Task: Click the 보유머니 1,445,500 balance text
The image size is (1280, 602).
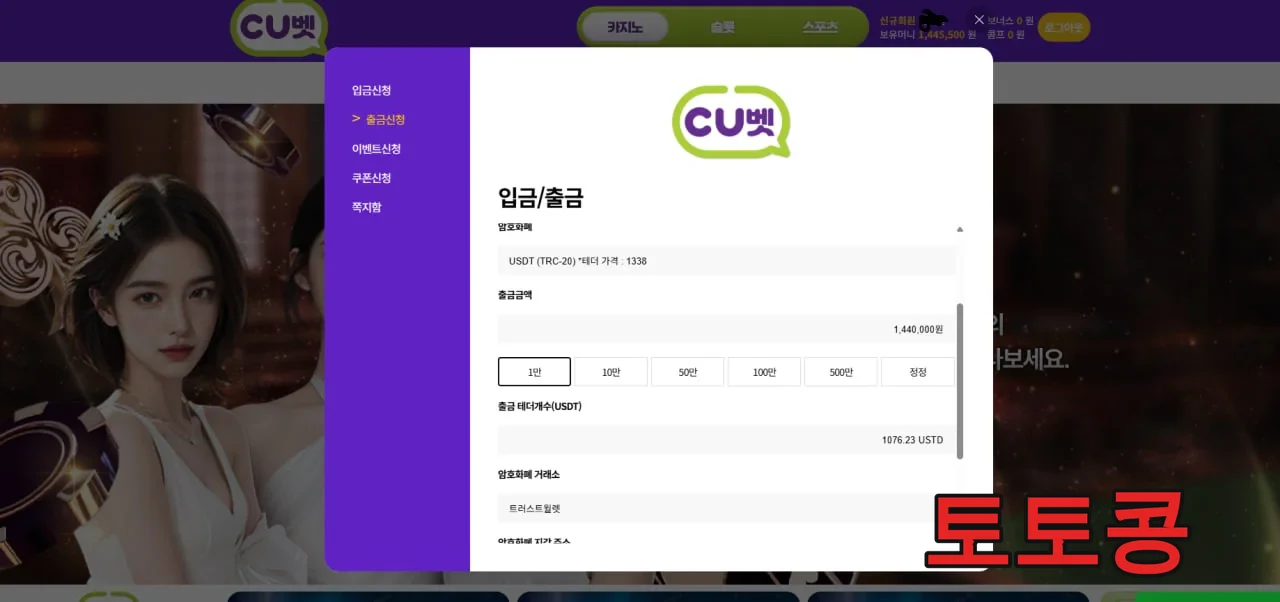Action: point(928,34)
